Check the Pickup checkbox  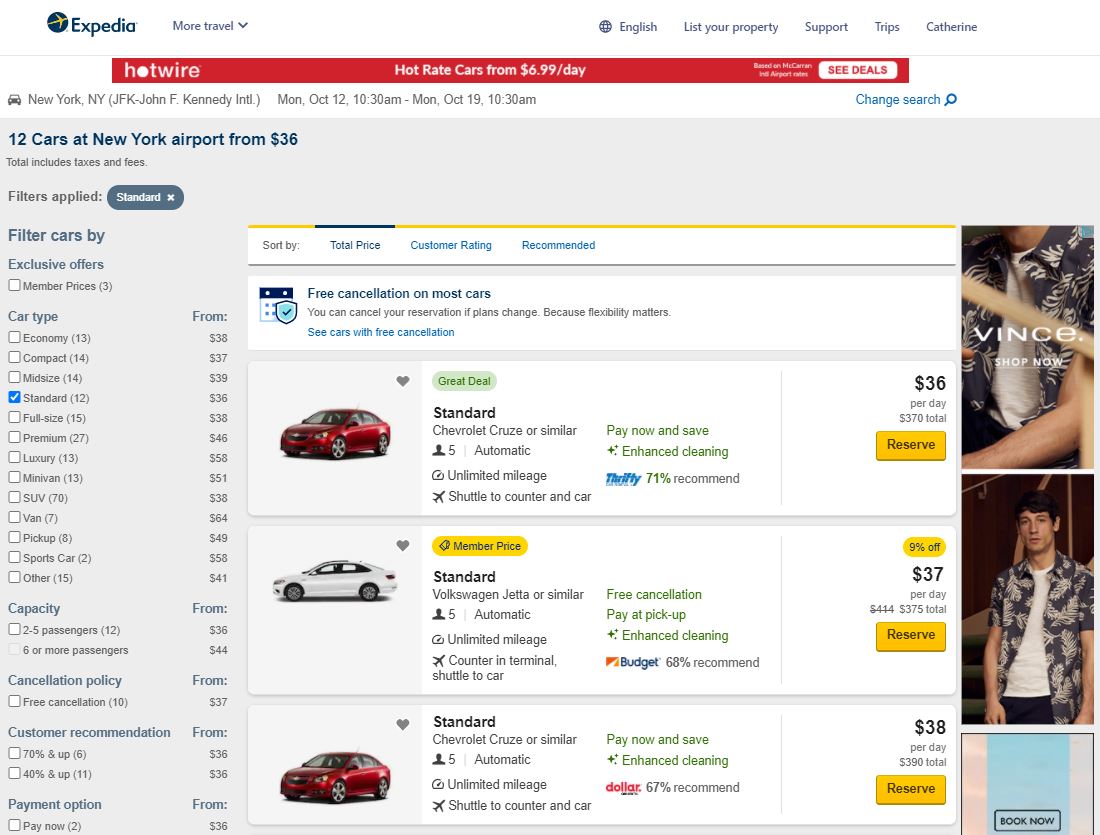pyautogui.click(x=14, y=537)
